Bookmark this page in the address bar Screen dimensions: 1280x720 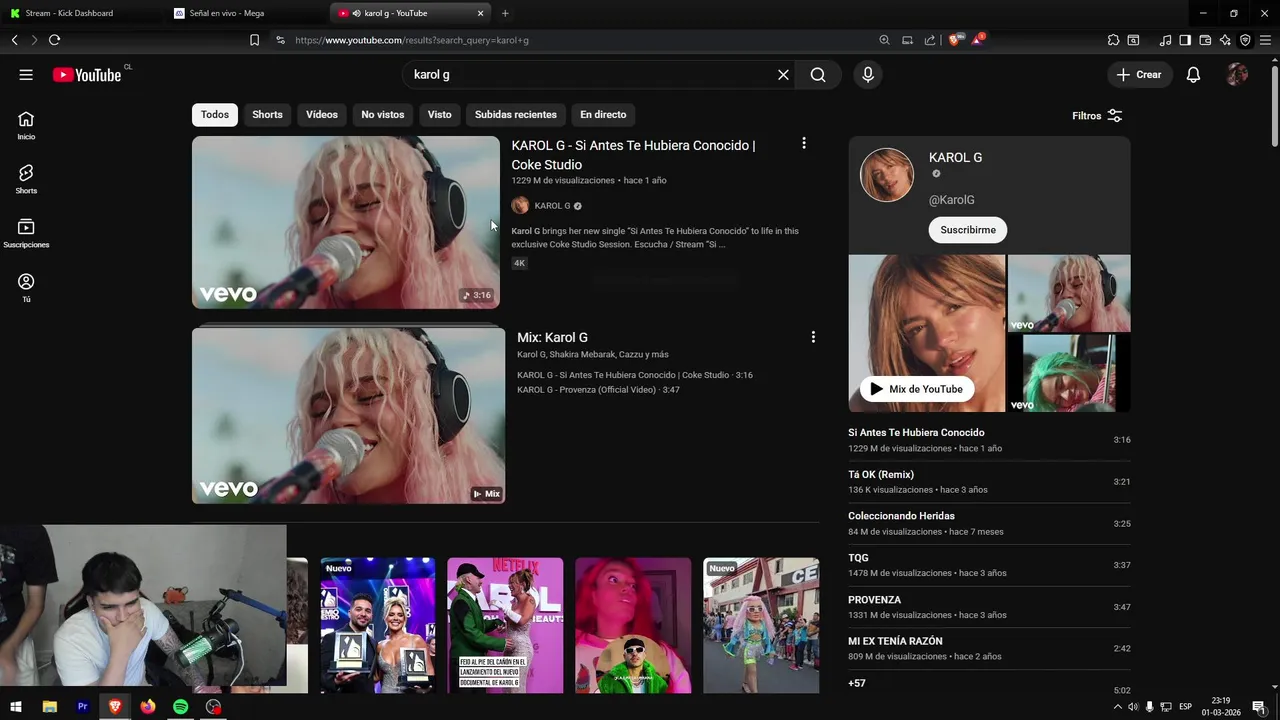pyautogui.click(x=254, y=40)
